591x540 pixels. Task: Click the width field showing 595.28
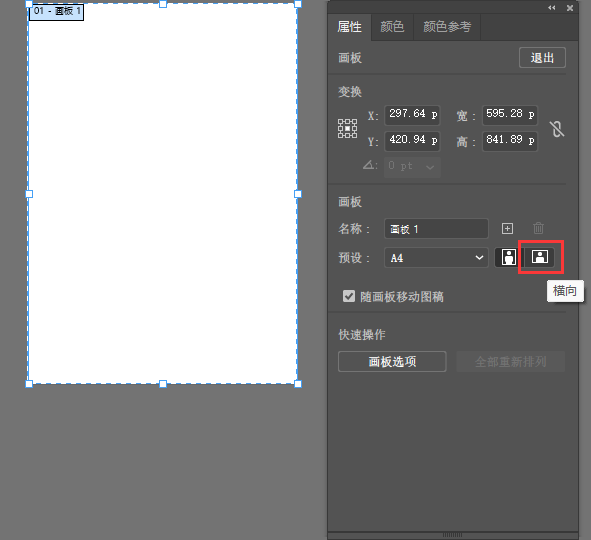tap(510, 114)
